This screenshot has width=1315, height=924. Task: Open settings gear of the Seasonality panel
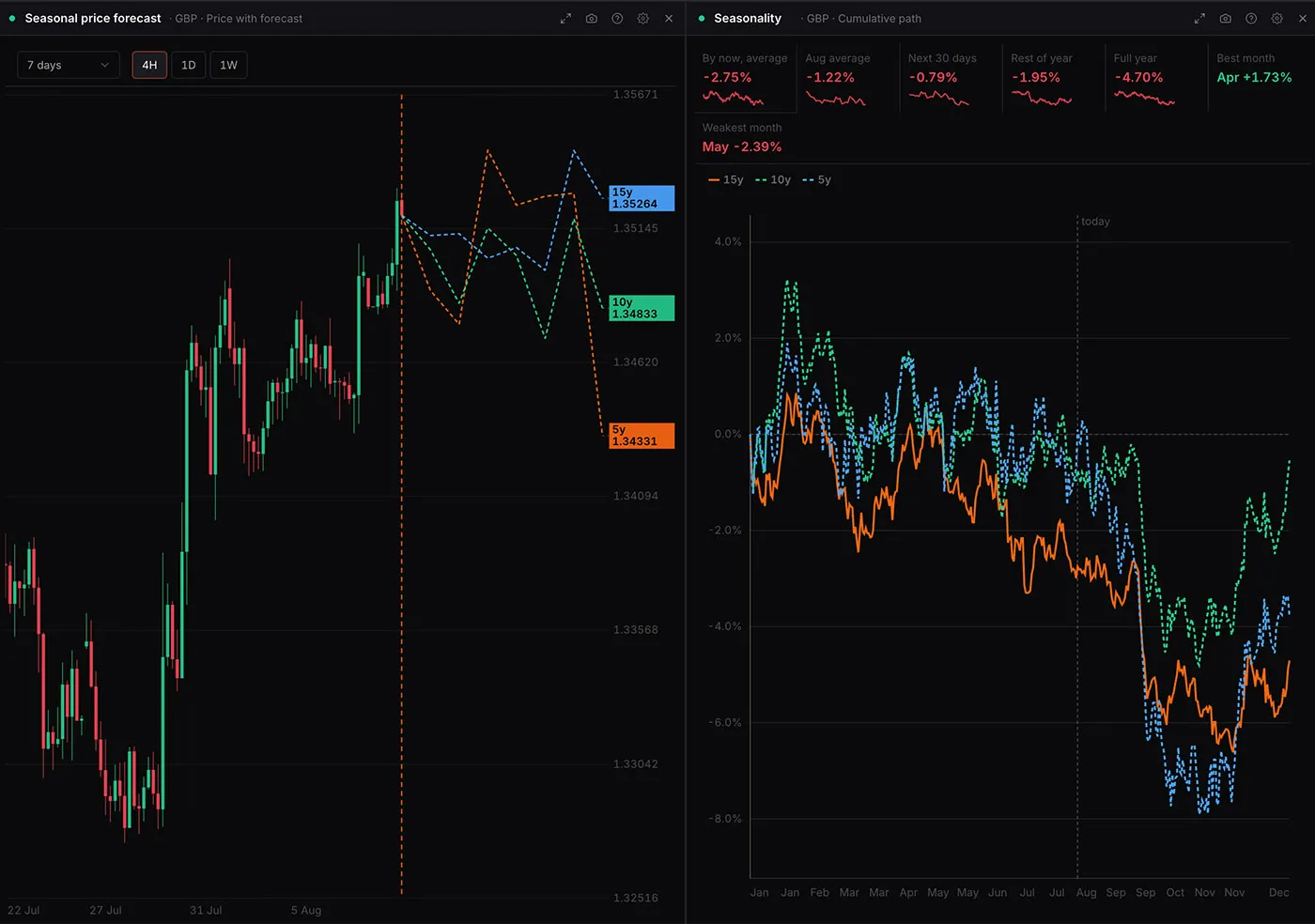pyautogui.click(x=1277, y=19)
